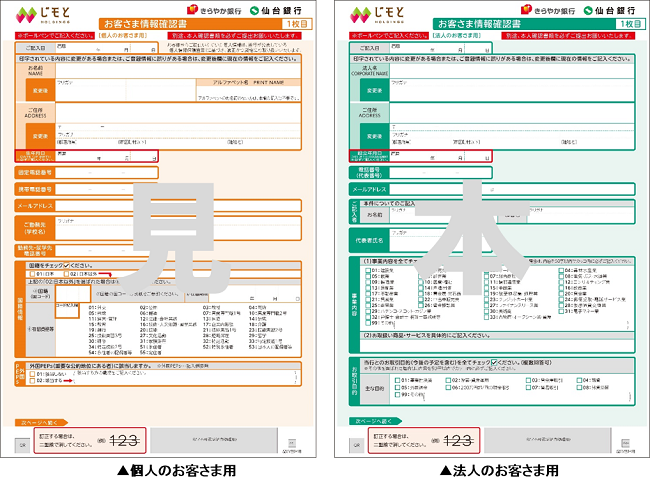This screenshot has width=650, height=487.
Task: Click the ▲法人のお客さま用 caption
Action: click(x=499, y=471)
